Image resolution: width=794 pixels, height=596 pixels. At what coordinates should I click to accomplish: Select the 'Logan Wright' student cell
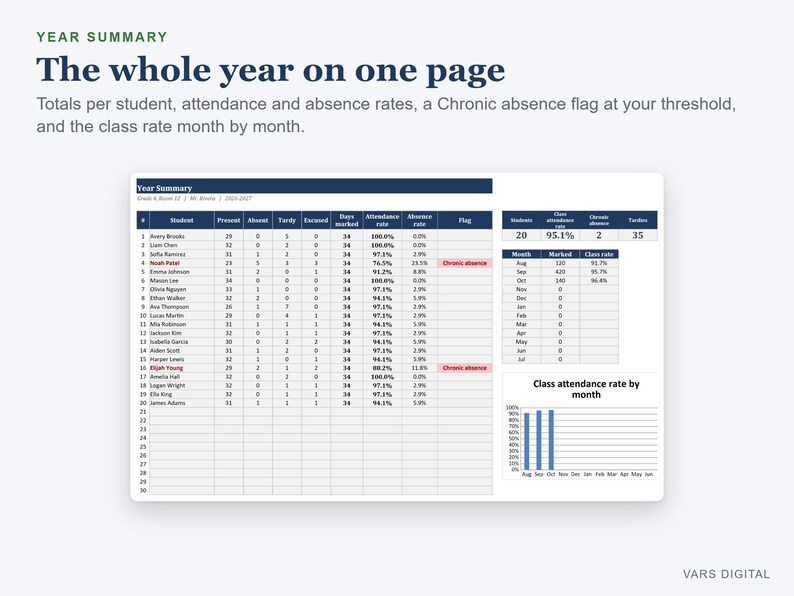[182, 385]
